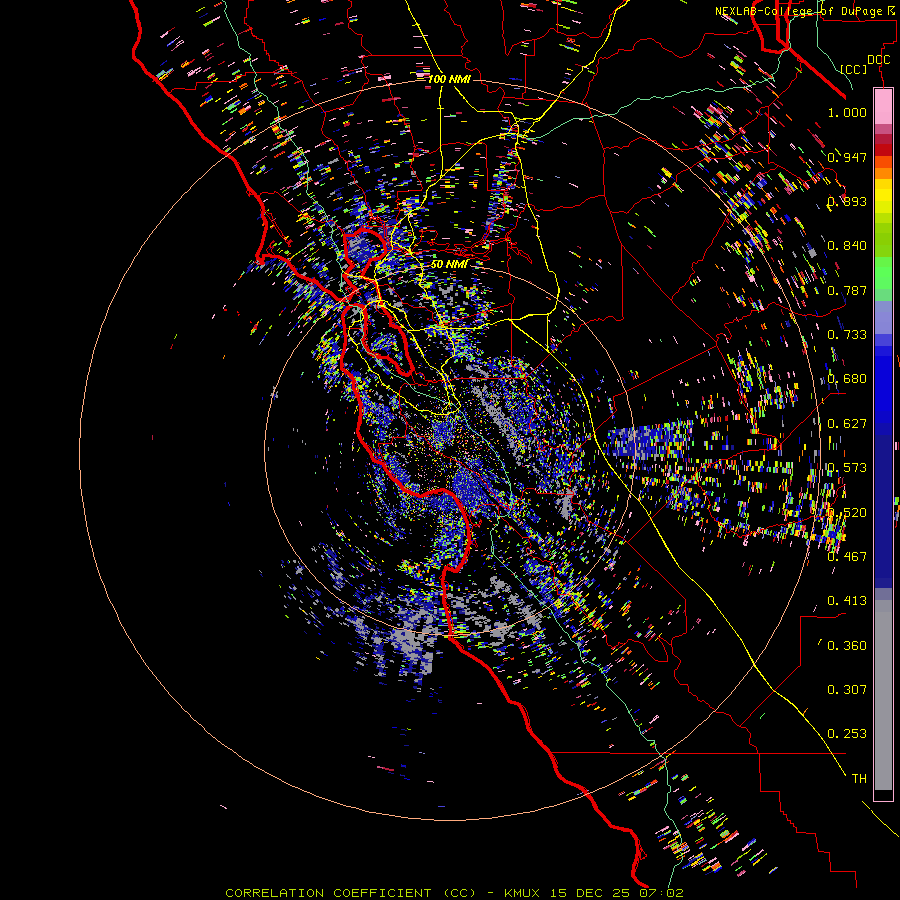Select the 0.467 scale value
Viewport: 900px width, 900px height.
[x=847, y=556]
